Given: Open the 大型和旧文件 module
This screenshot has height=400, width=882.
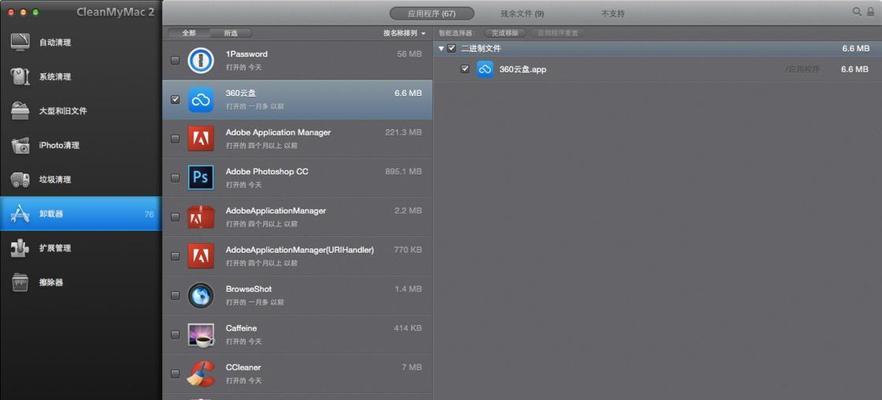Looking at the screenshot, I should 80,111.
